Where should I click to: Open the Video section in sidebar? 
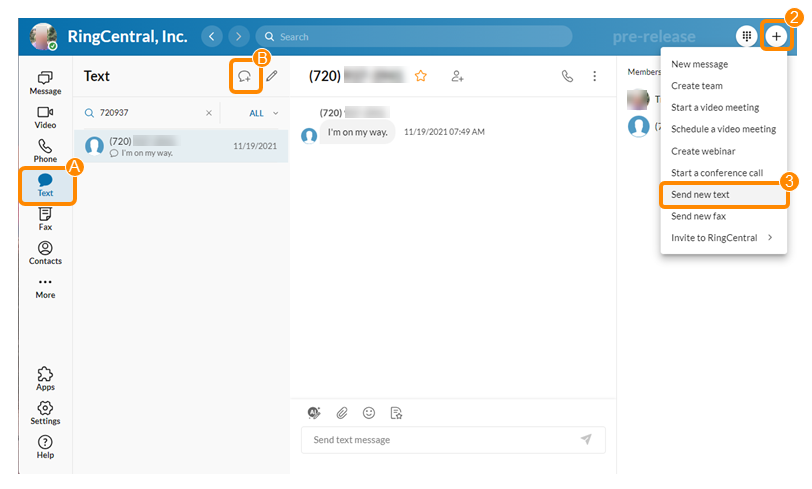click(45, 117)
